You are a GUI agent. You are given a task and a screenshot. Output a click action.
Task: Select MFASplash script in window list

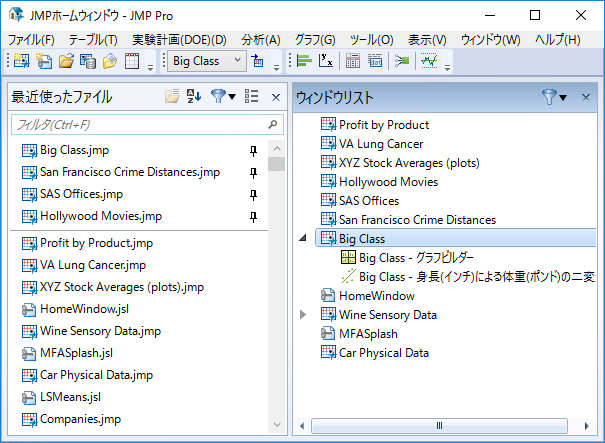tap(359, 333)
